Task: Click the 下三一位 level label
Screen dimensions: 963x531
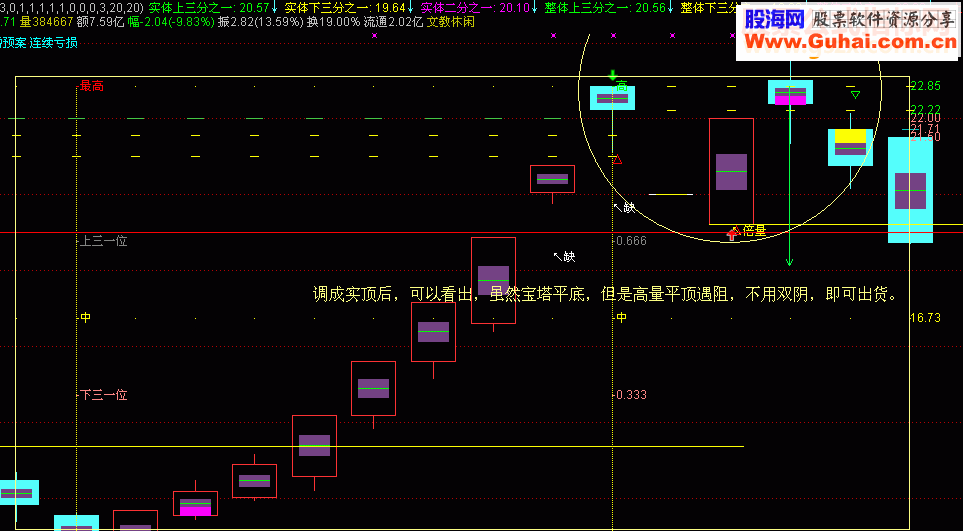Action: tap(103, 395)
